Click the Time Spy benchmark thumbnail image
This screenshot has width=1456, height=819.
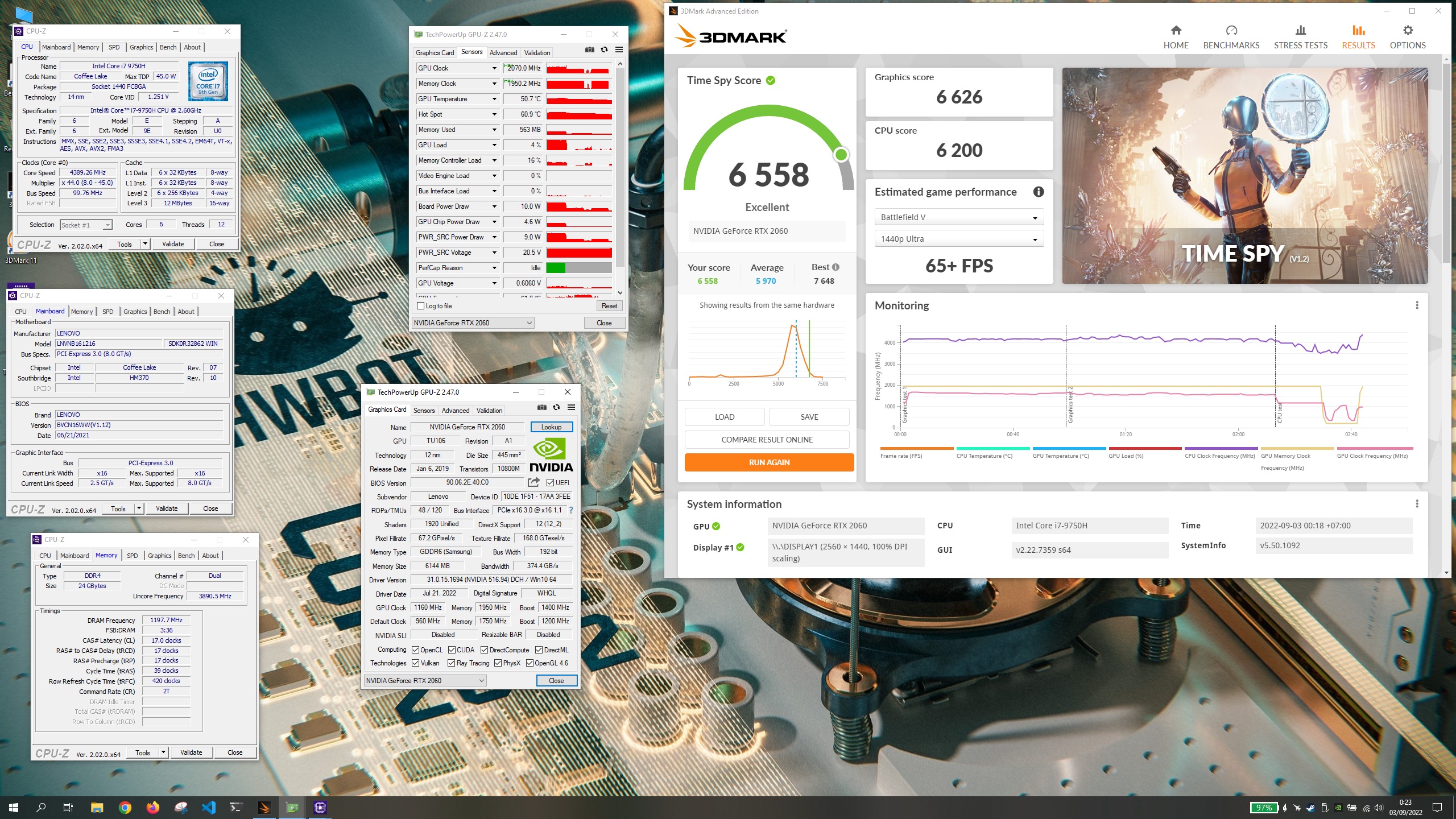(1245, 176)
